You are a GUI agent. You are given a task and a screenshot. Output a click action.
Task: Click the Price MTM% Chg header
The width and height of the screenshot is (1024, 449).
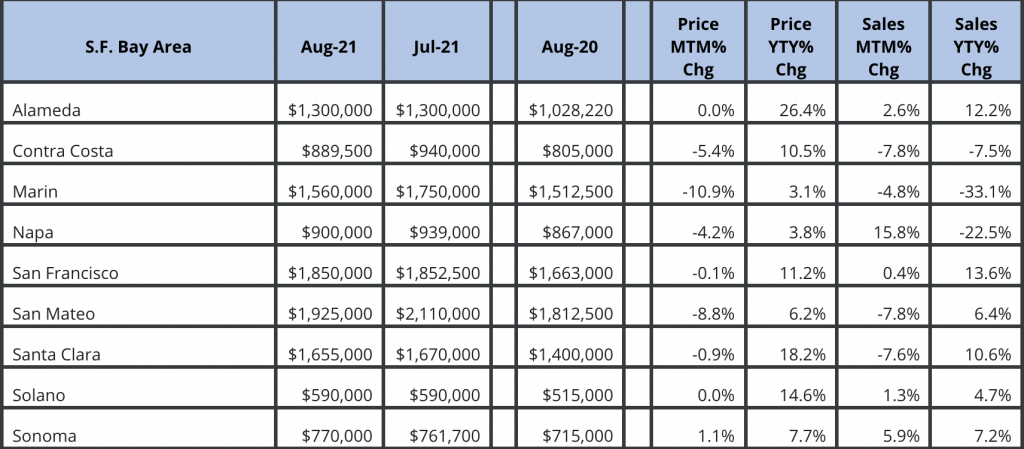[697, 46]
